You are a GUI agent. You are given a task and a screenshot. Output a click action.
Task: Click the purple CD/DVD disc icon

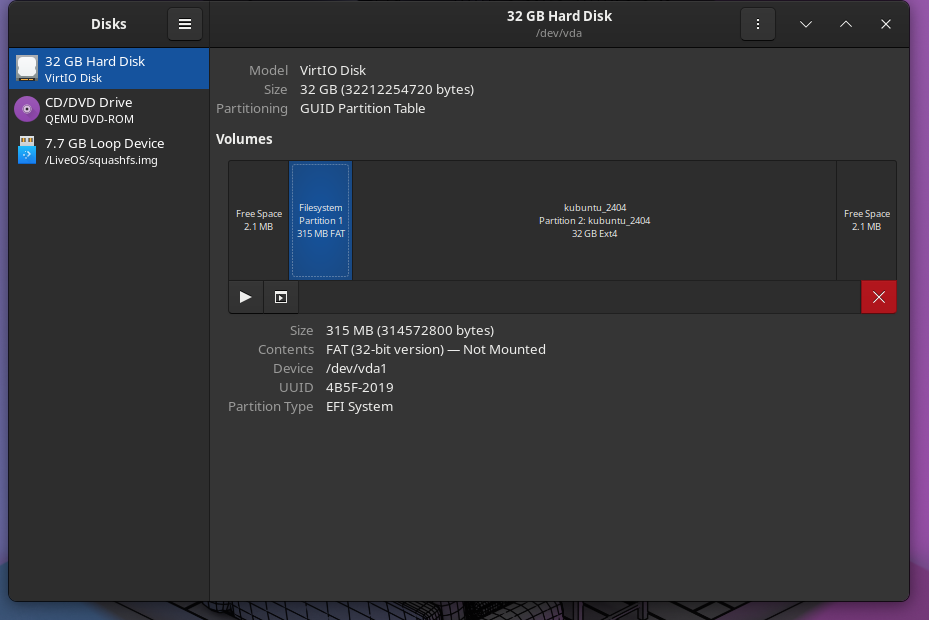coord(27,110)
